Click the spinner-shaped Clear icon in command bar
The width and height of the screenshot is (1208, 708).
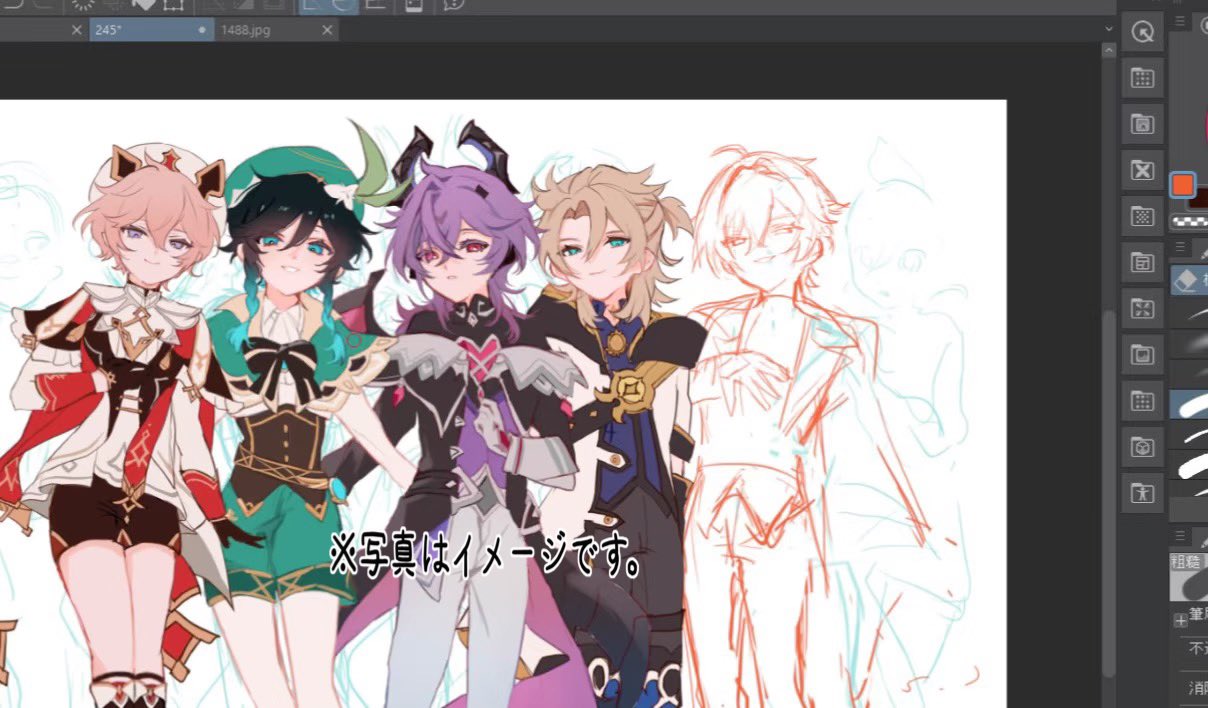click(x=82, y=4)
